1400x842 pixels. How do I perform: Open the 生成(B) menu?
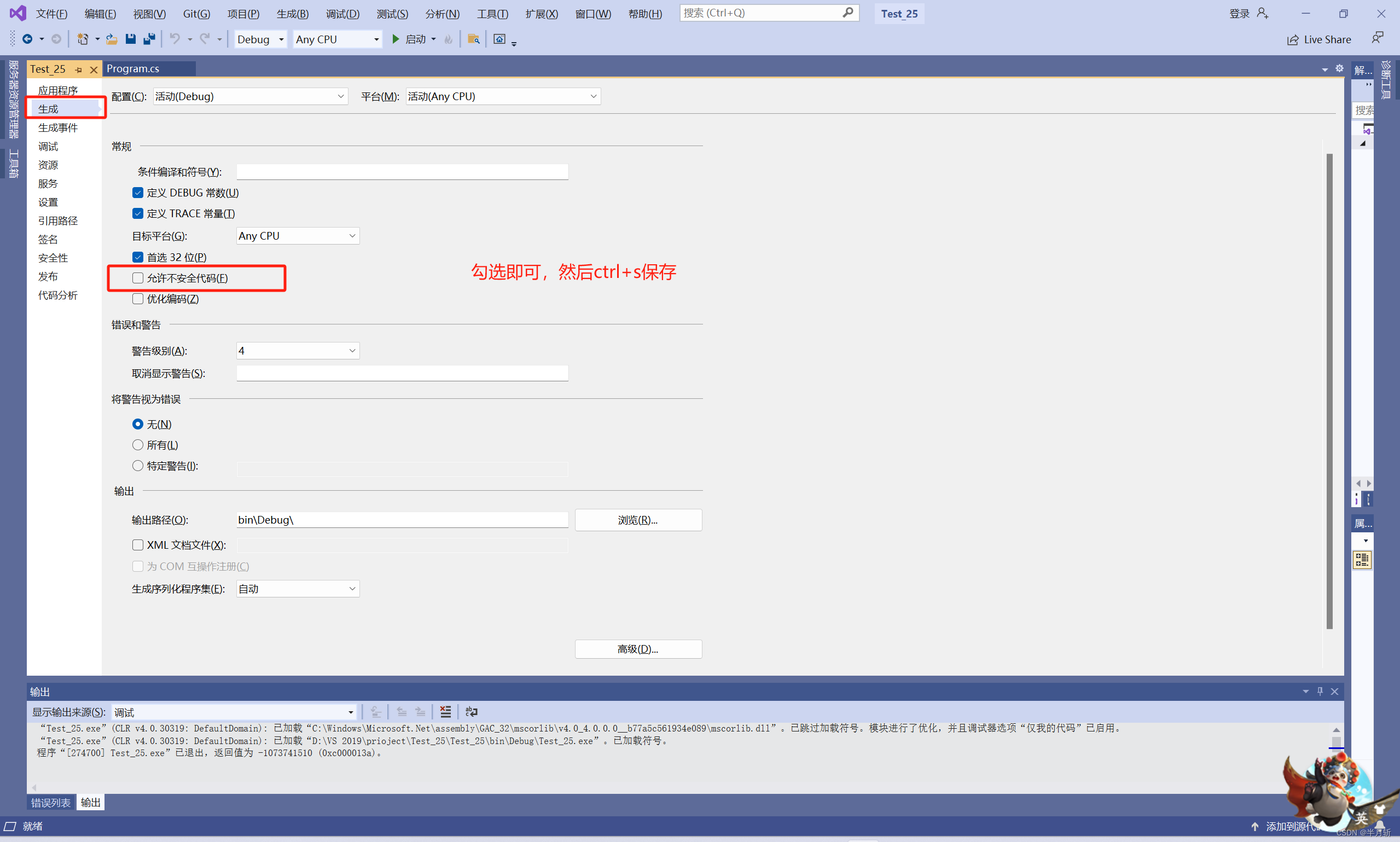click(x=293, y=14)
